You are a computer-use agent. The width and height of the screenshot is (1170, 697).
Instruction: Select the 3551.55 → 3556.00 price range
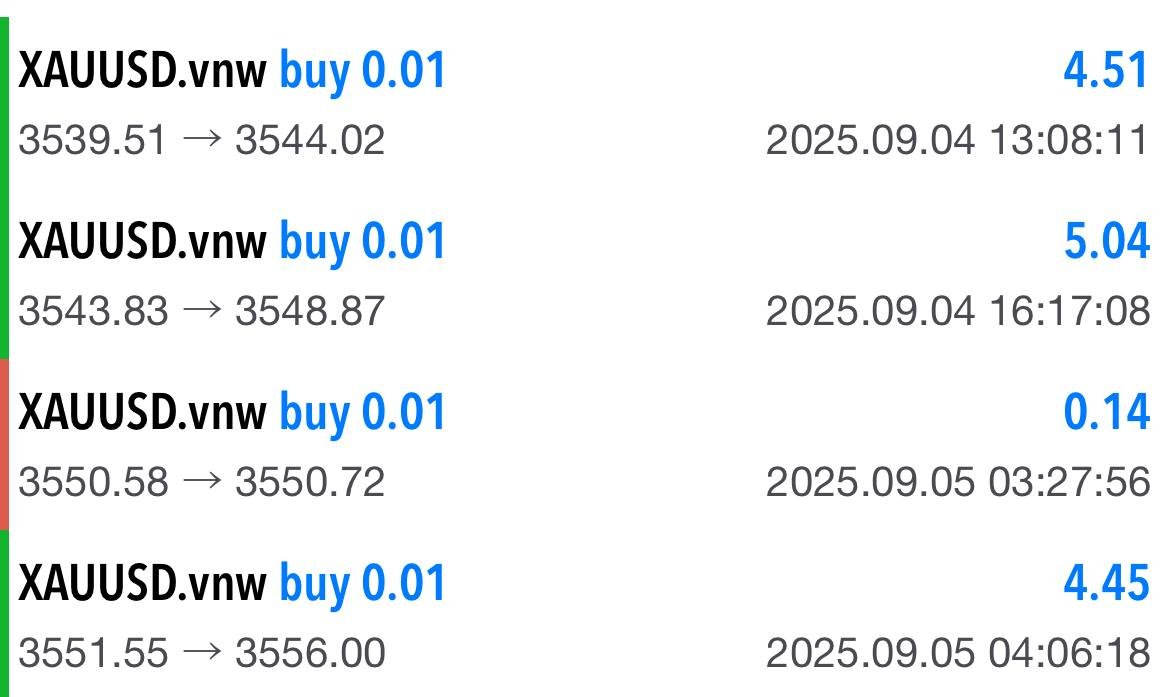(x=201, y=653)
